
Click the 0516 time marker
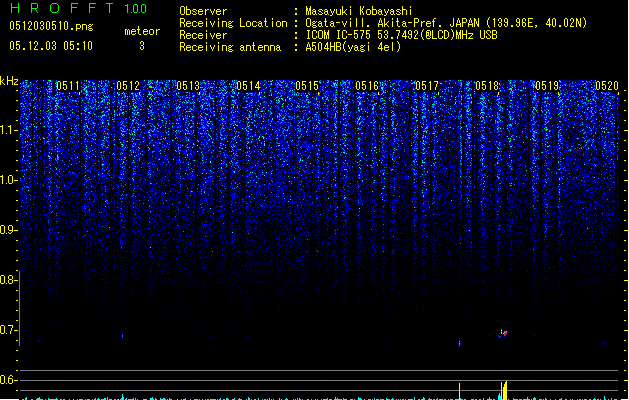pos(367,86)
